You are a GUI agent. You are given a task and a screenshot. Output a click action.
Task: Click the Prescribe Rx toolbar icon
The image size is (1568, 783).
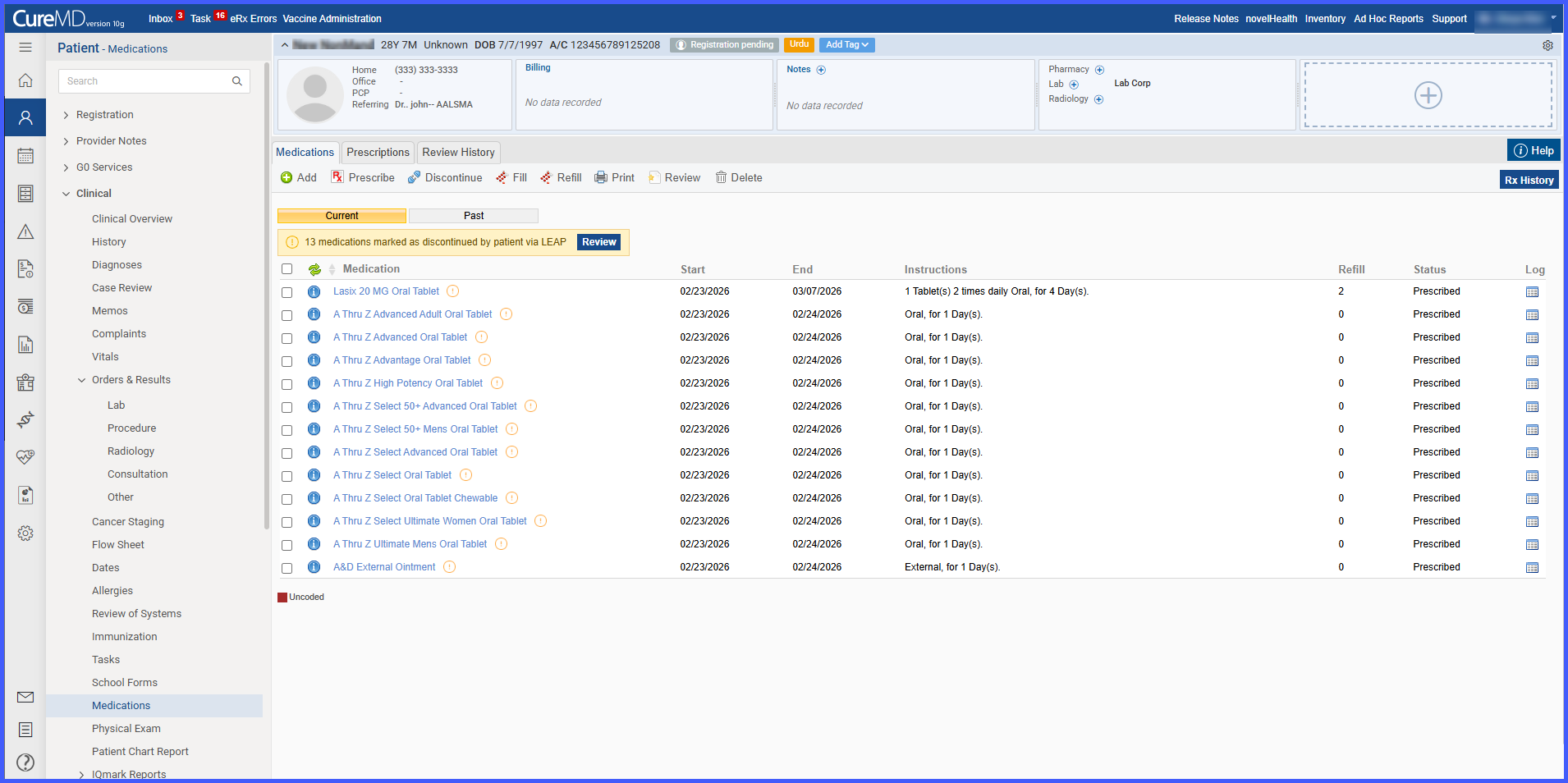337,177
